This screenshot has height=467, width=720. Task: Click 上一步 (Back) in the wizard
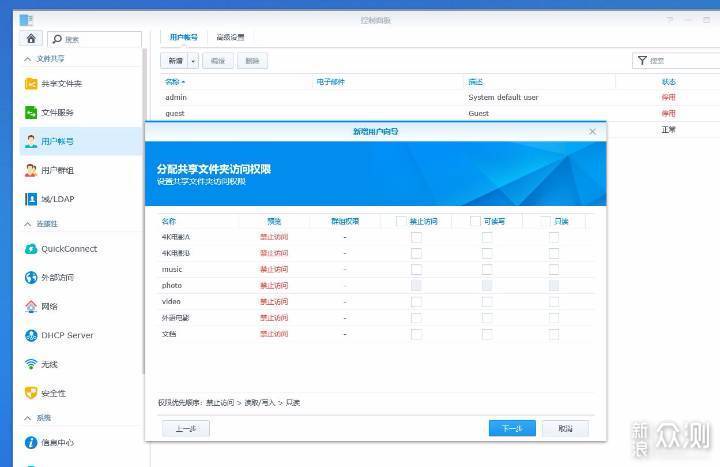185,428
